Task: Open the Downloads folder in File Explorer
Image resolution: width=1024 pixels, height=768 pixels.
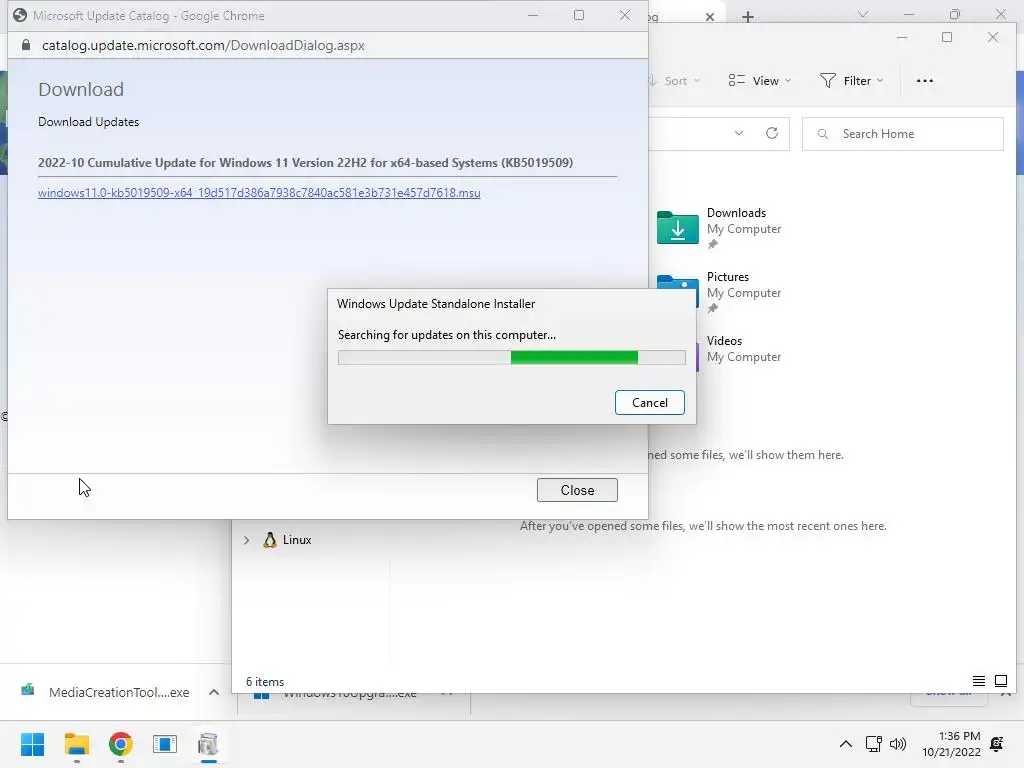Action: coord(718,227)
